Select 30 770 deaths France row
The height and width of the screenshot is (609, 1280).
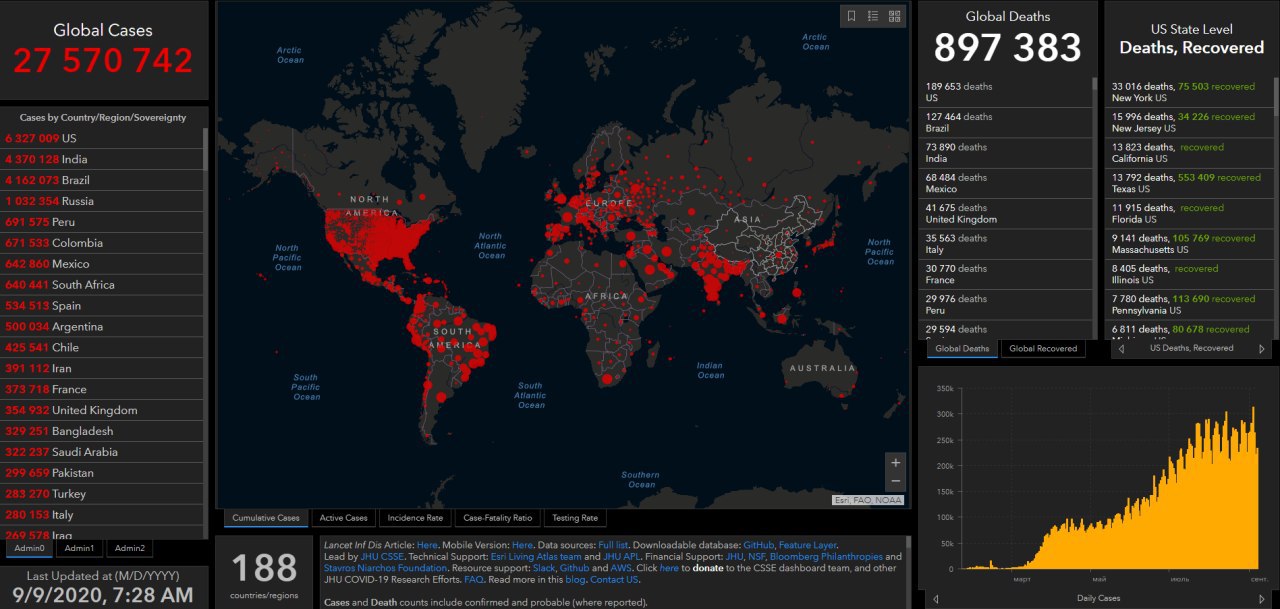click(x=1005, y=274)
